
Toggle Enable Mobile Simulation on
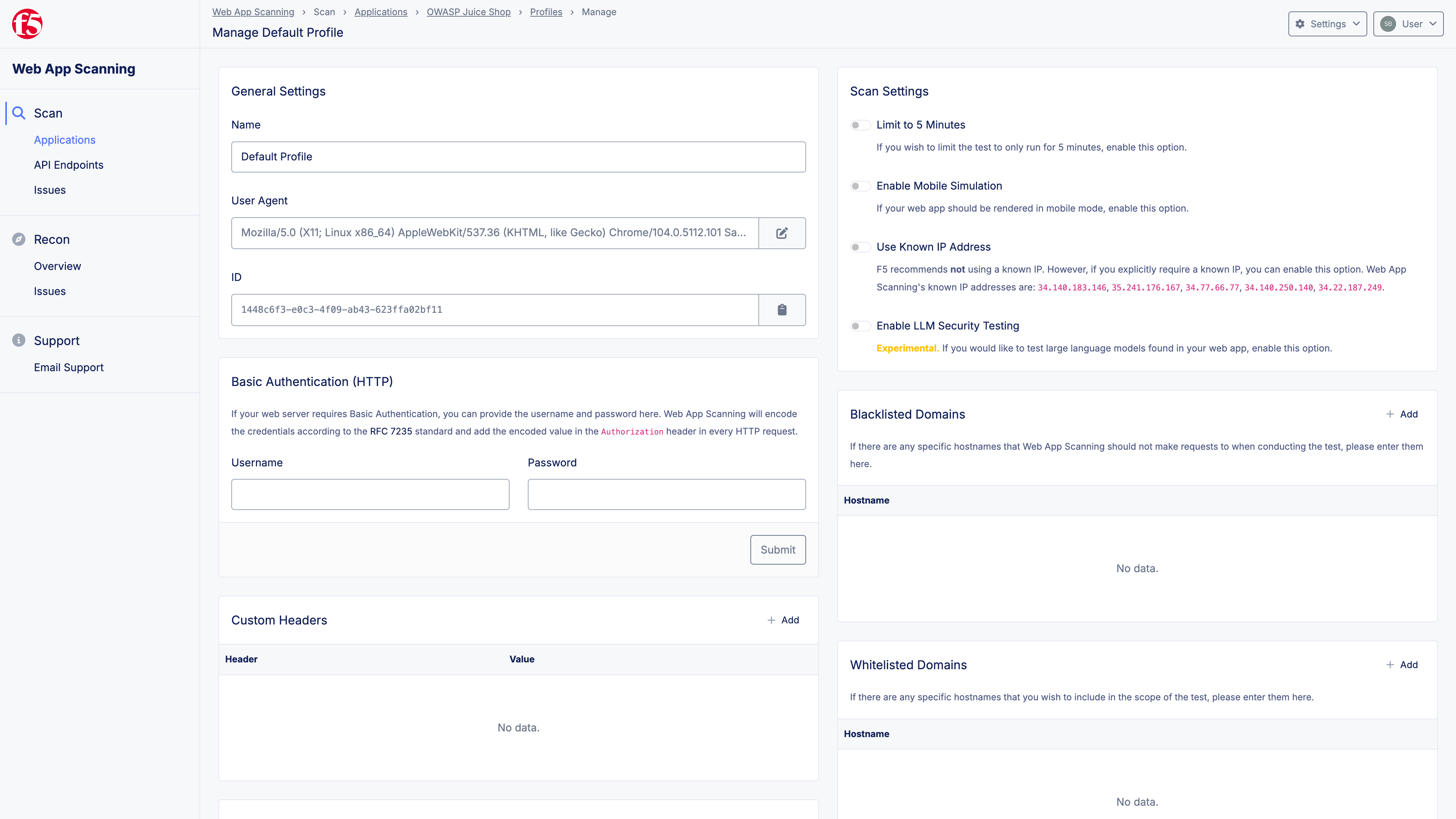[x=860, y=186]
